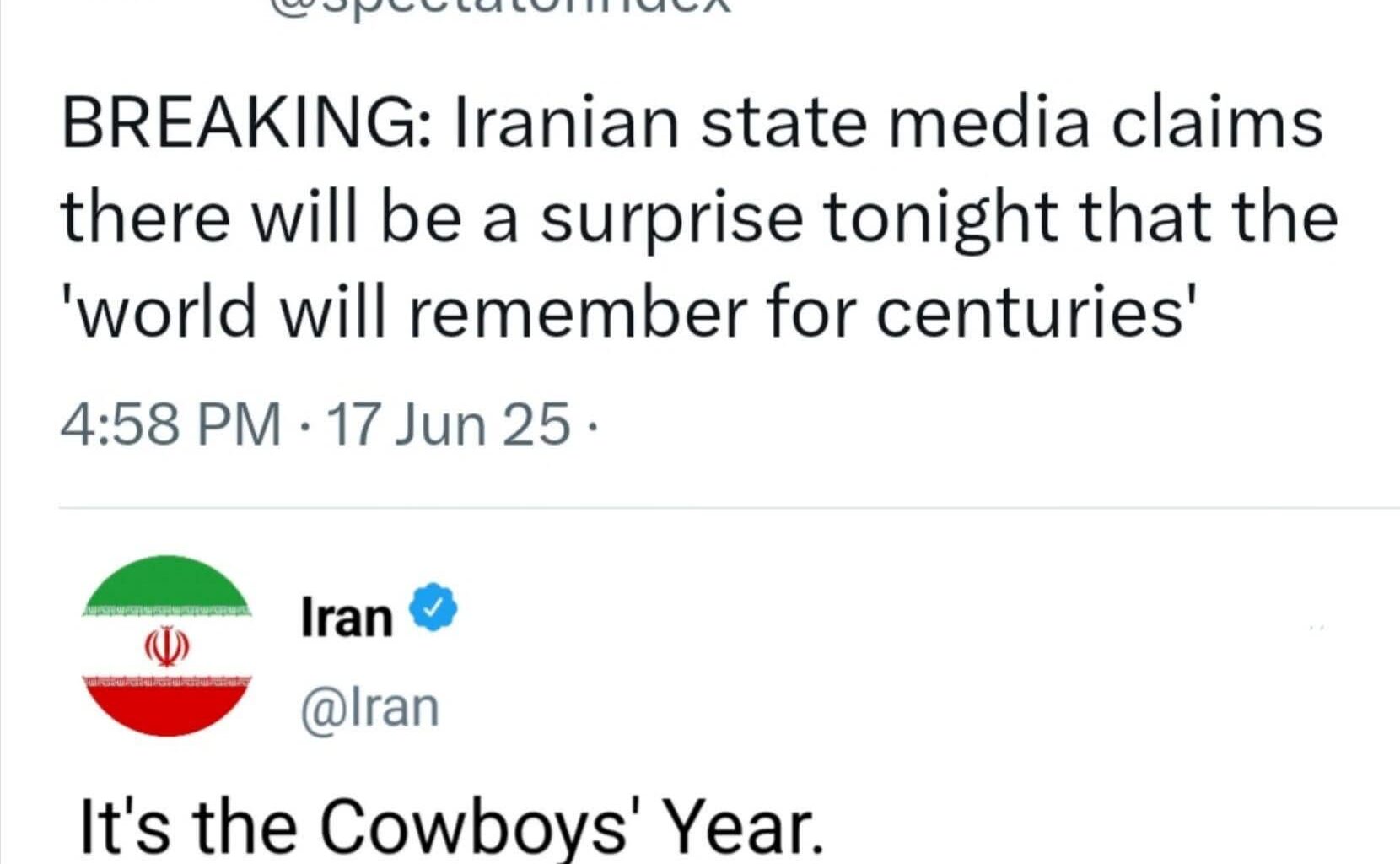Click the 17 Jun 25 date

[448, 424]
